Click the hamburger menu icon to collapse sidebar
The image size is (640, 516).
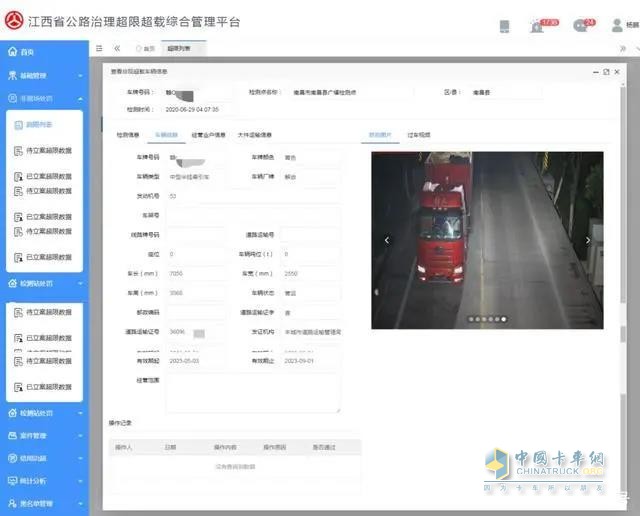point(99,48)
